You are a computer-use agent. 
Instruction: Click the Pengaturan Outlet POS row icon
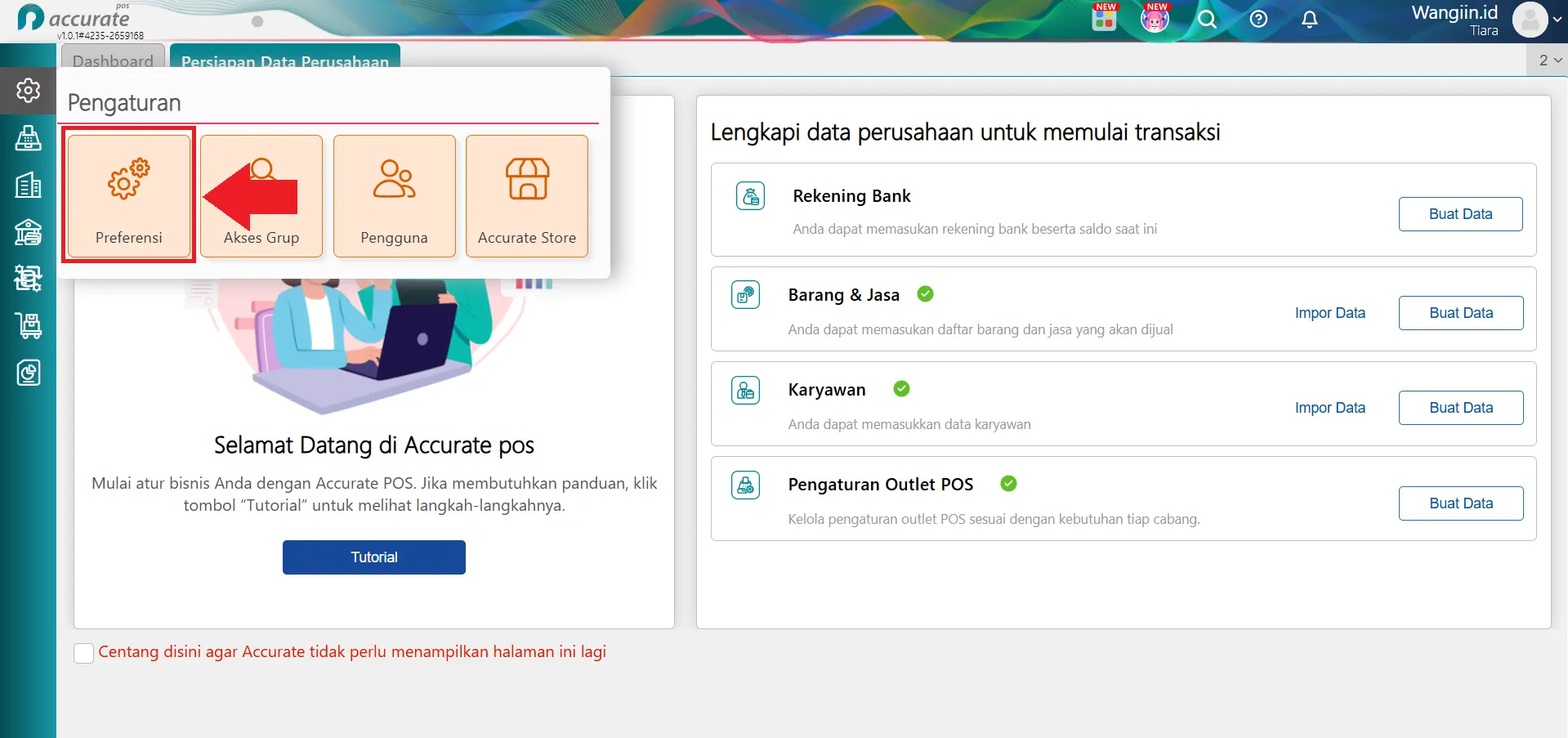[x=745, y=485]
